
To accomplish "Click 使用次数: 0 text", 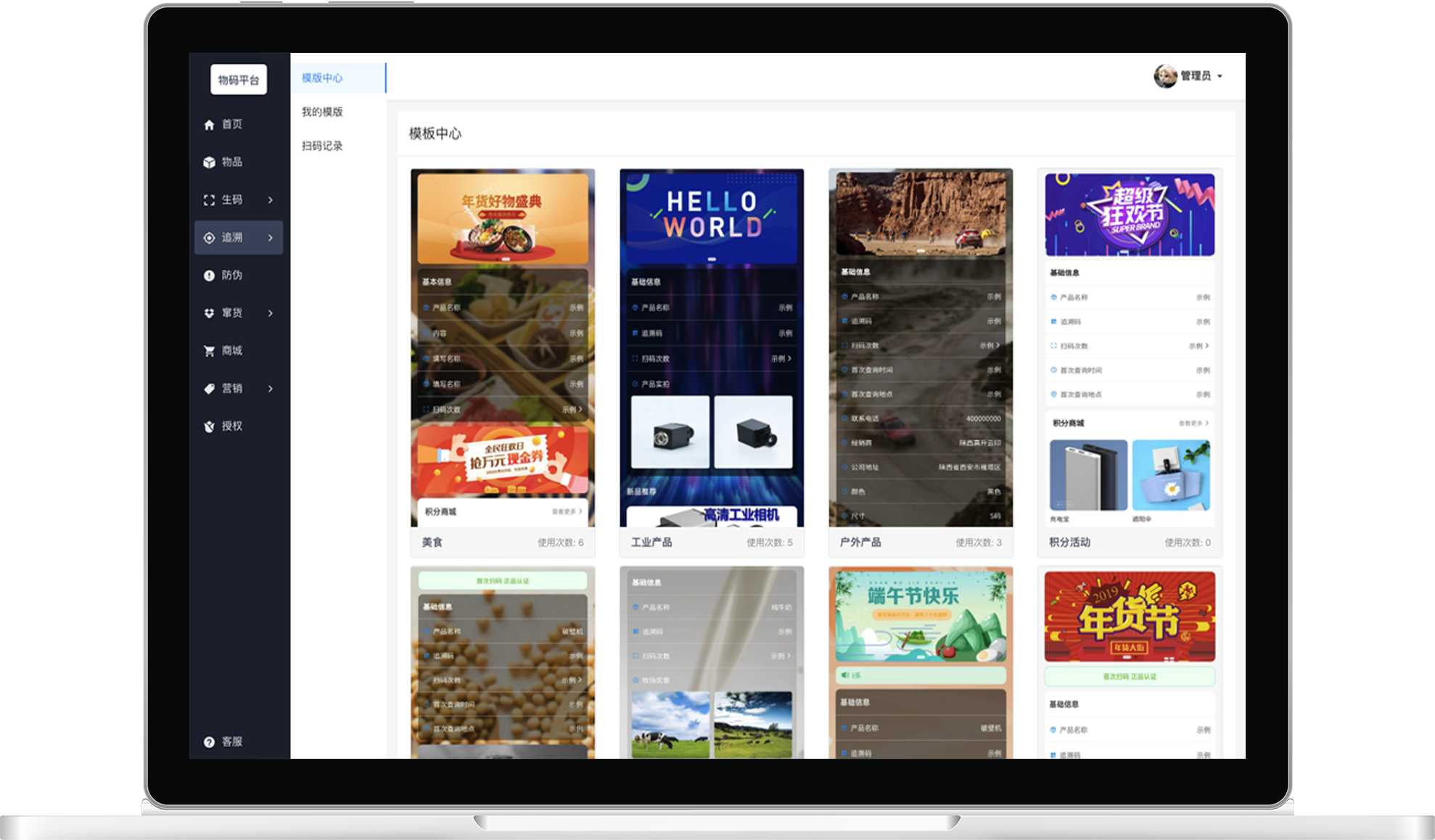I will tap(1188, 543).
